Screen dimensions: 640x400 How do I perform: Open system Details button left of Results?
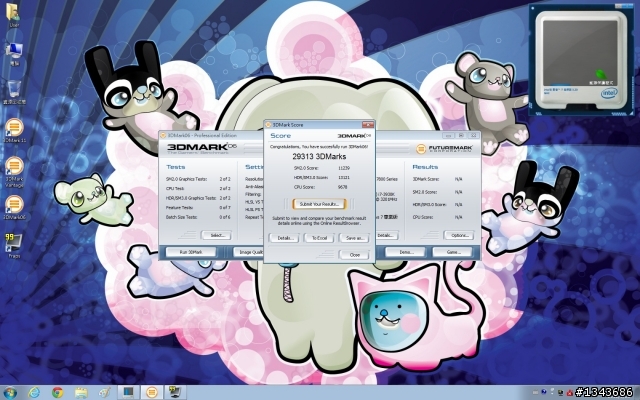[386, 235]
